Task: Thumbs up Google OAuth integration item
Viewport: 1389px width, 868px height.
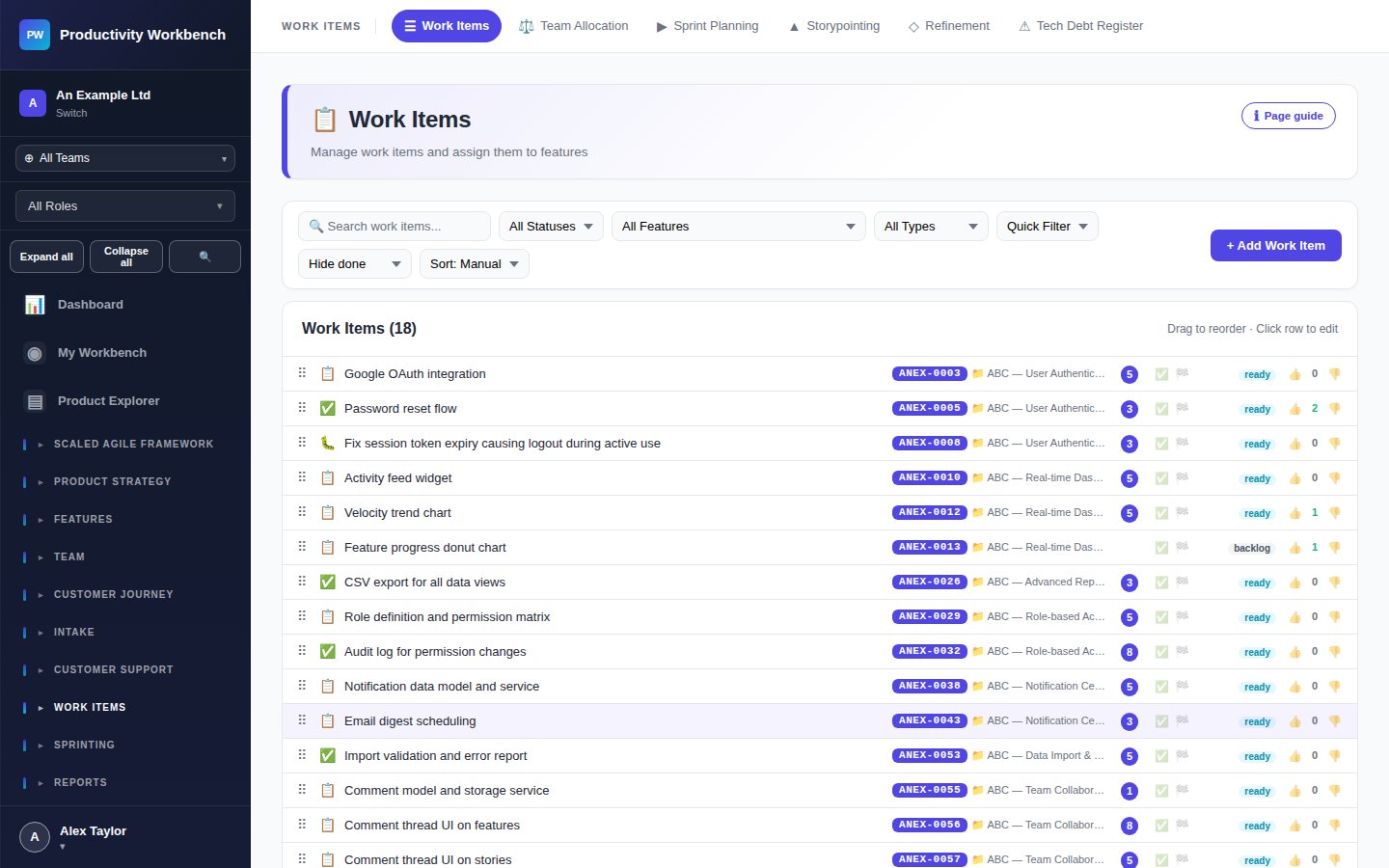Action: tap(1294, 374)
